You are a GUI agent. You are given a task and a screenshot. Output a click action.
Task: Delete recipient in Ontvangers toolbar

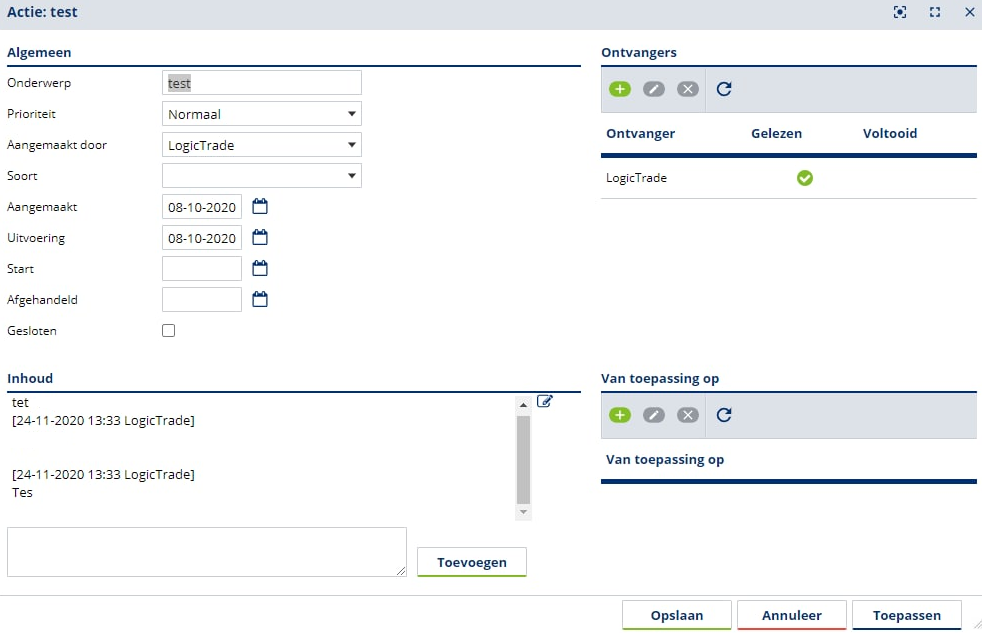point(688,89)
